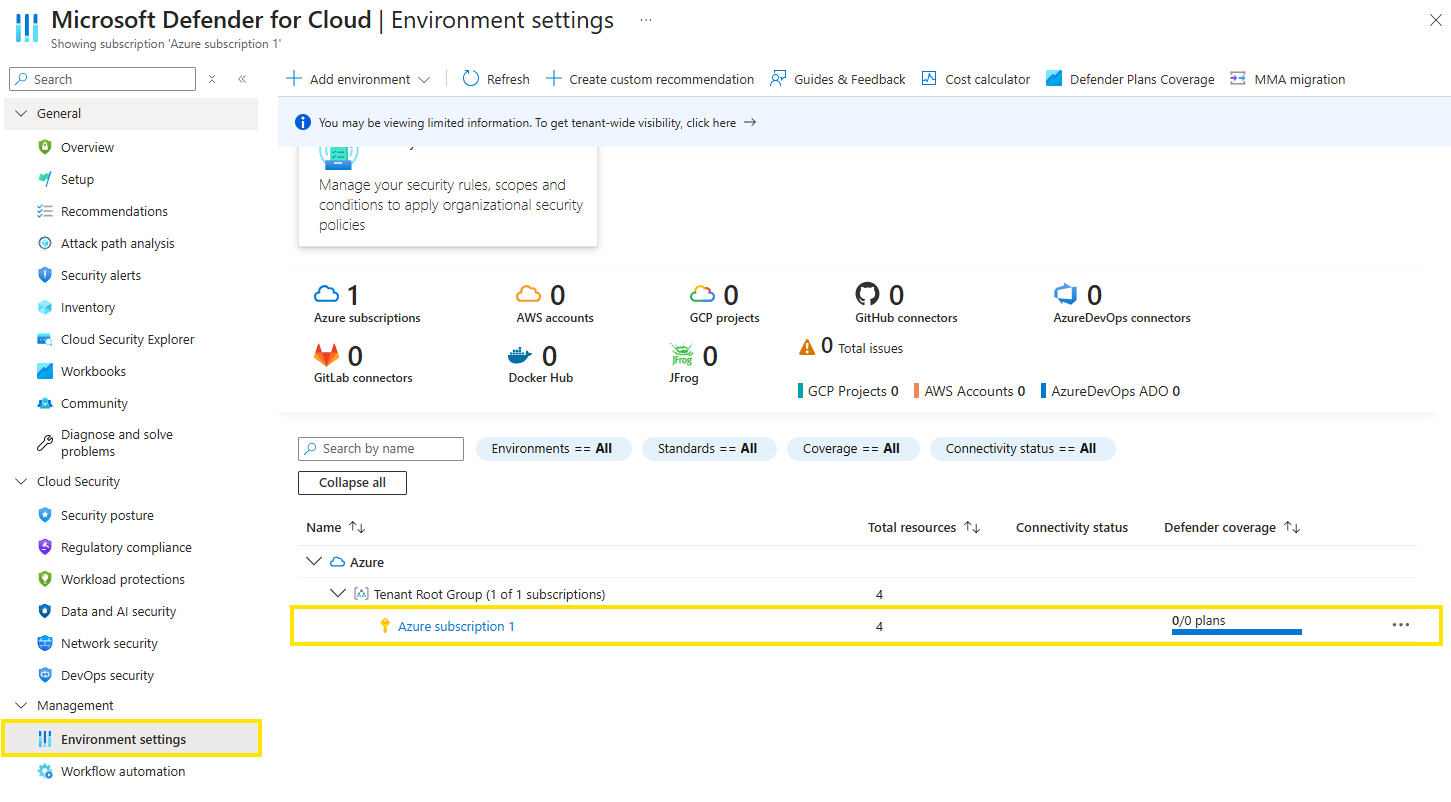This screenshot has width=1451, height=802.
Task: Open the title bar more options ellipsis
Action: click(646, 19)
